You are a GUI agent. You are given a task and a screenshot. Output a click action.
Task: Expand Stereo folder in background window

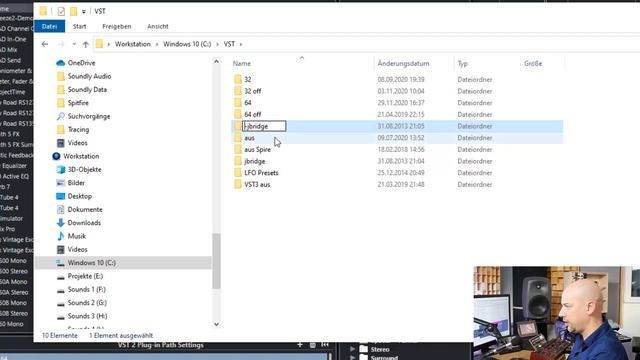tap(352, 349)
